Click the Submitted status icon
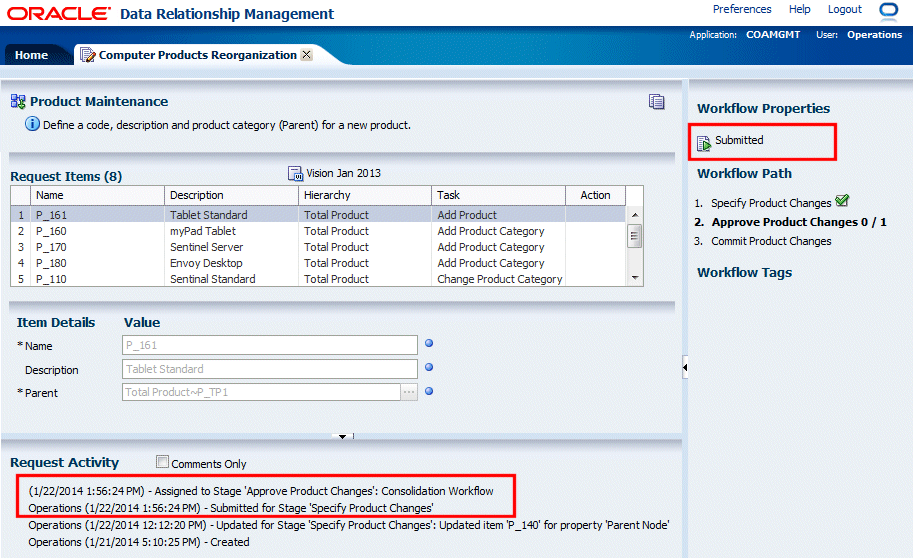 coord(704,143)
